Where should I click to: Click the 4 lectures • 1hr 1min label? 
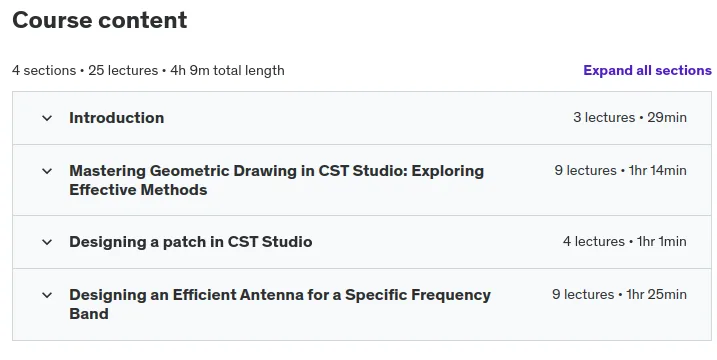point(625,242)
